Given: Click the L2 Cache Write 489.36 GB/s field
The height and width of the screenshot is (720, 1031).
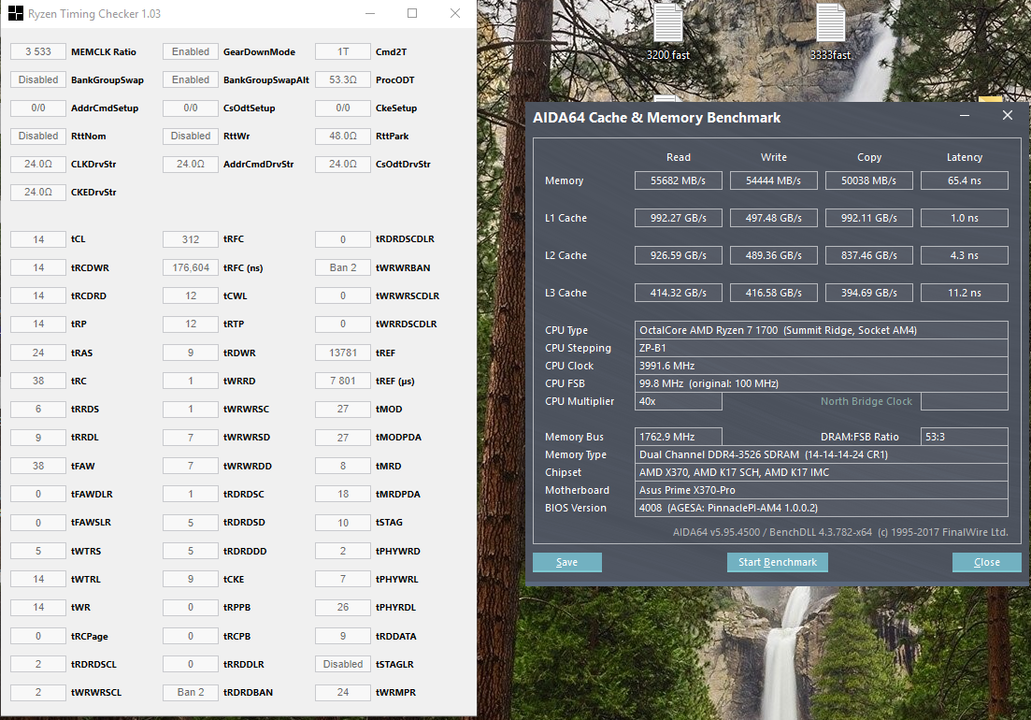Looking at the screenshot, I should click(773, 255).
